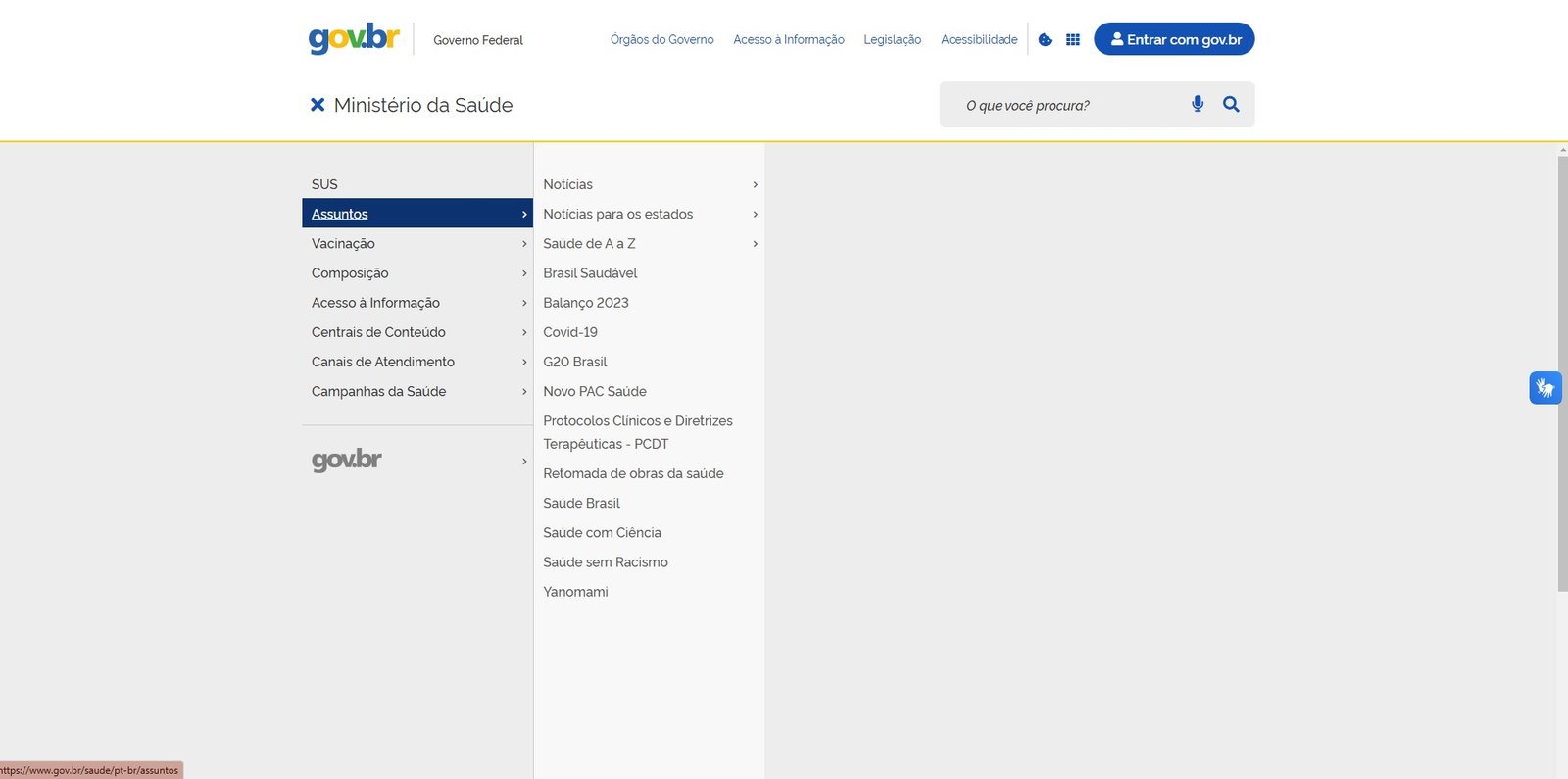Close the menu with the X icon
The image size is (1568, 779).
coord(318,104)
